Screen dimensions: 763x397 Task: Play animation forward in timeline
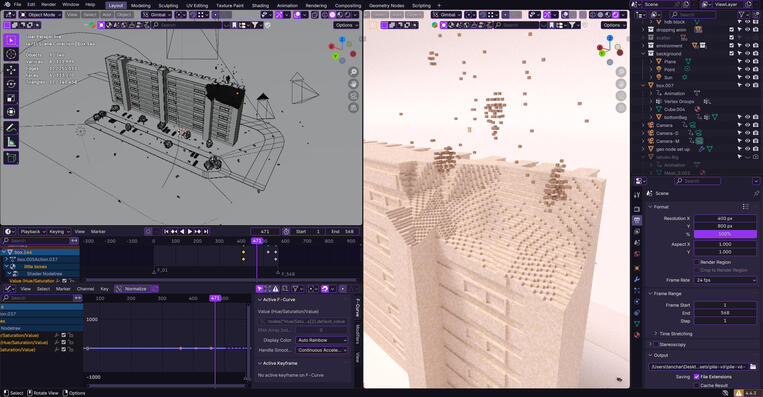point(190,232)
